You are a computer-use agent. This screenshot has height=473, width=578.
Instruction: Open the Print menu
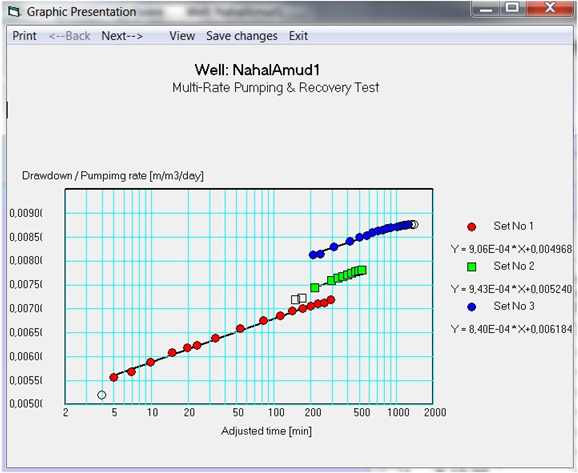click(x=24, y=36)
